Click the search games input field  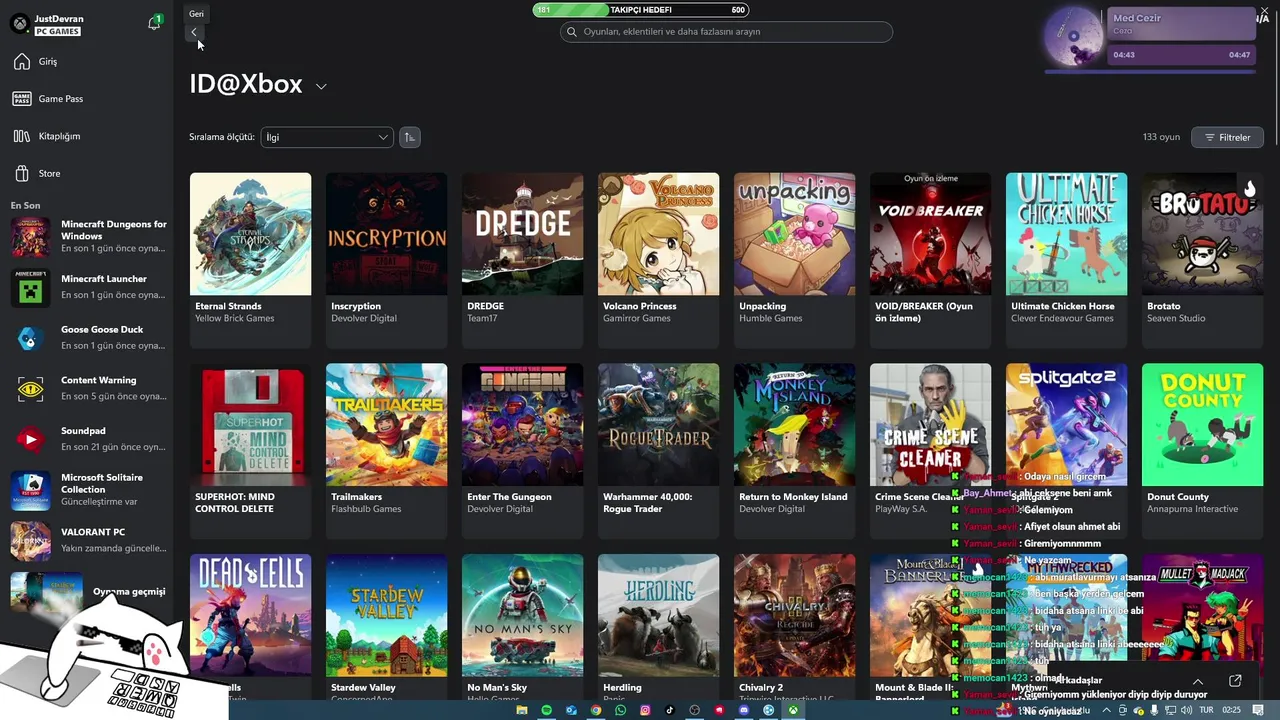[x=726, y=32]
